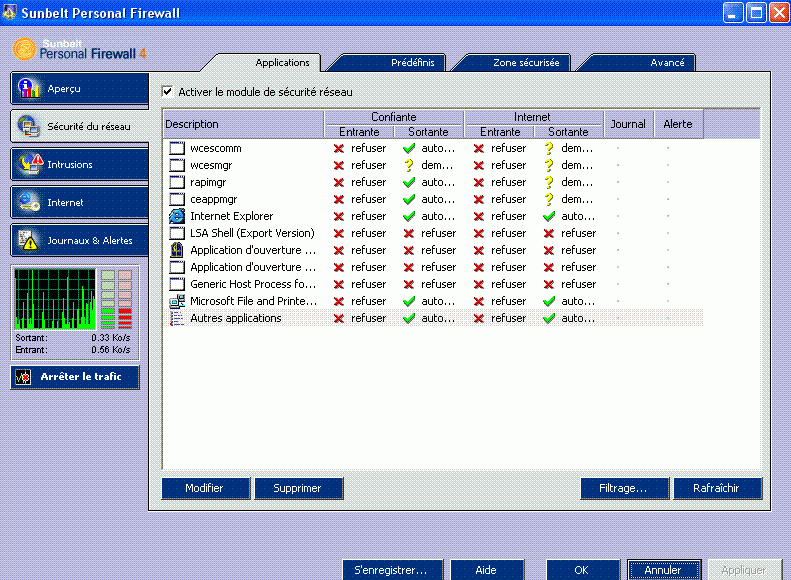Screen dimensions: 791x580
Task: Click the Aide button
Action: pos(487,570)
